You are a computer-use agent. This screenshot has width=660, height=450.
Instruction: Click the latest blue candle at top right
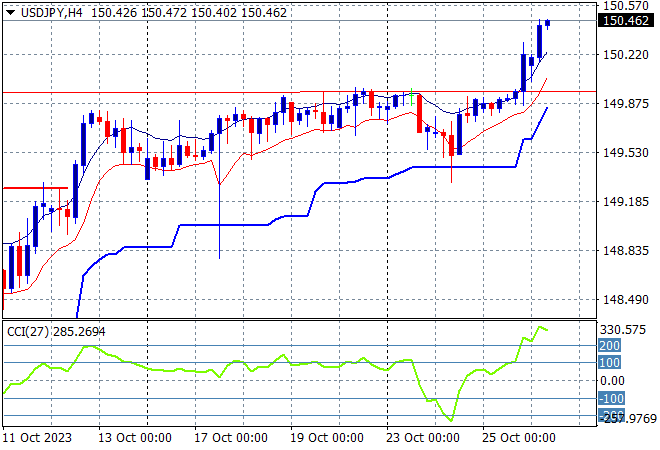pos(548,23)
